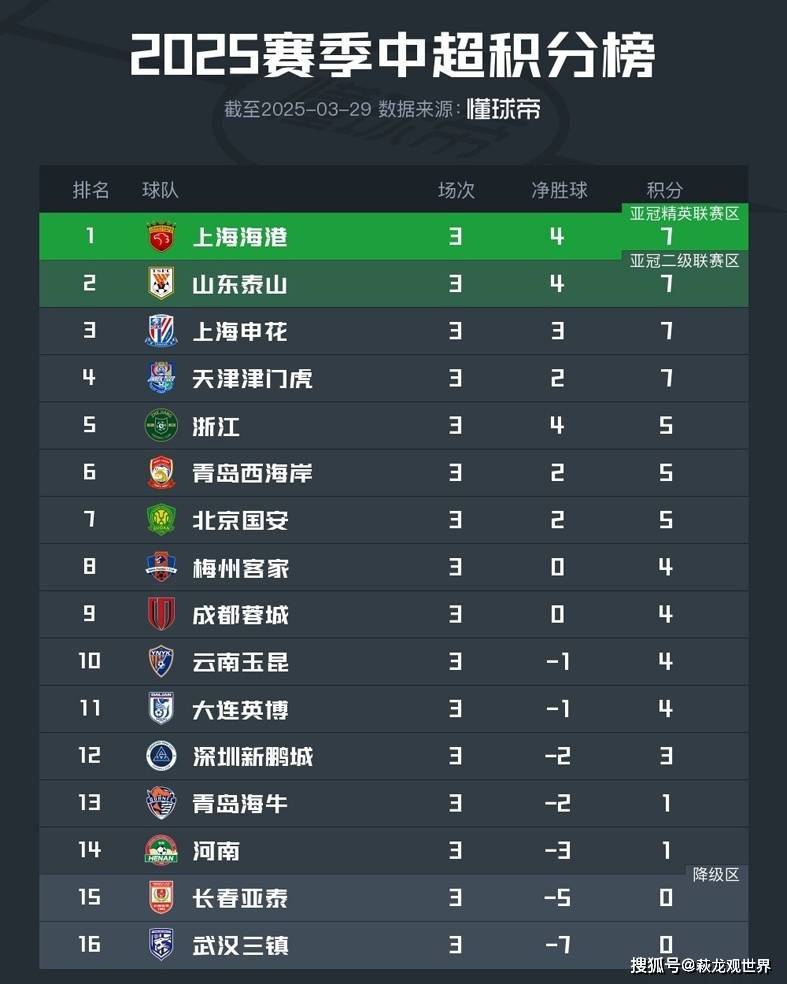
Task: Click the Tianjin Jinmen Tiger (天津津门虎) logo
Action: tap(161, 378)
